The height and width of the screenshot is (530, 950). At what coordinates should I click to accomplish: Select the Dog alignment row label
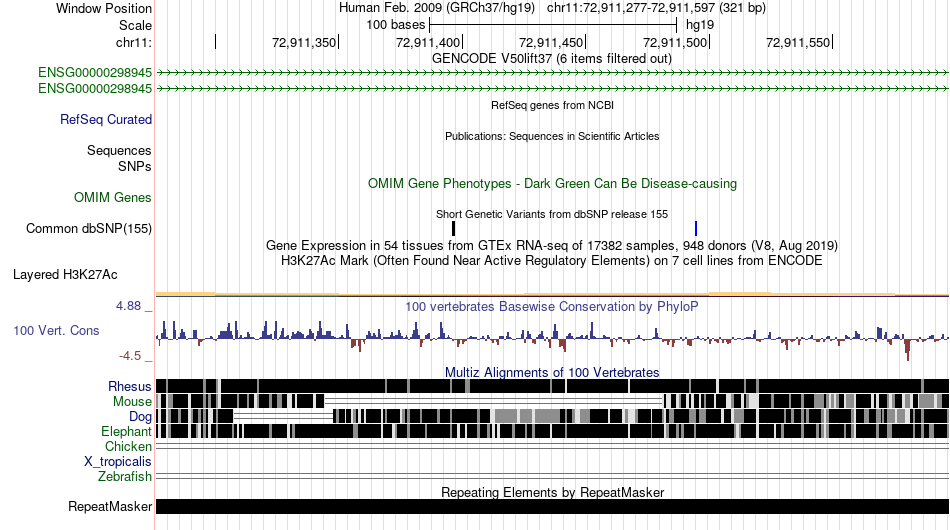tap(140, 417)
